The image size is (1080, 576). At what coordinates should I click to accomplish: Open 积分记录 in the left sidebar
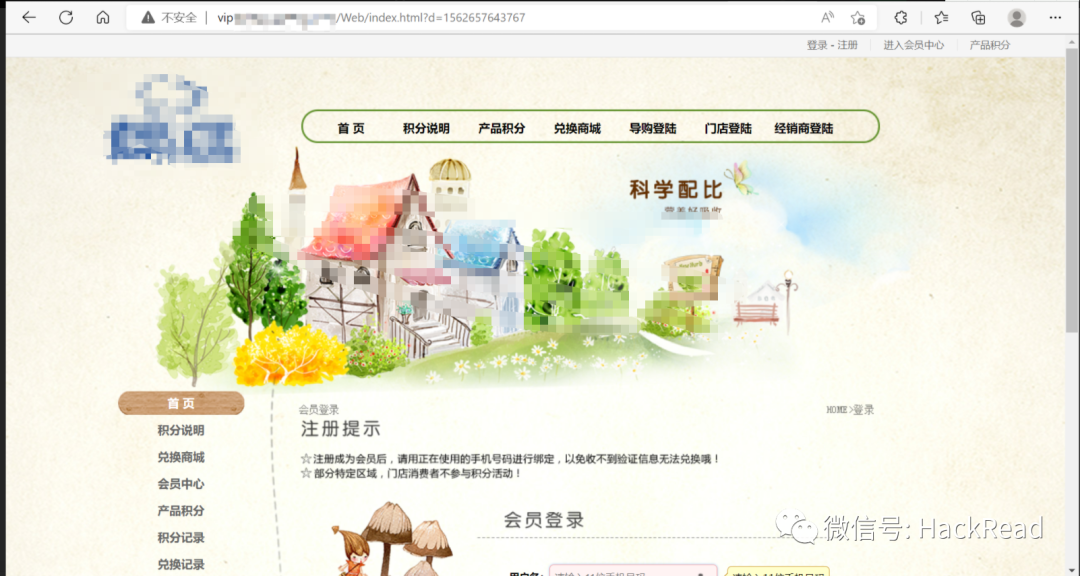point(181,538)
